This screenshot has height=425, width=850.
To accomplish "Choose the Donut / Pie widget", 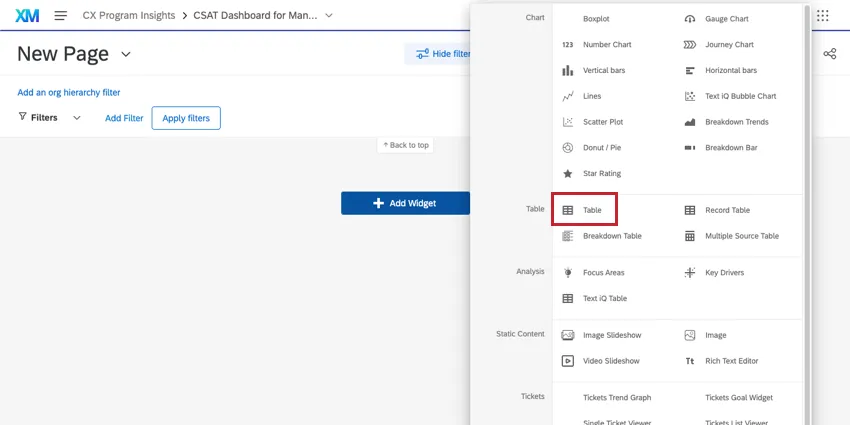I will (x=603, y=148).
